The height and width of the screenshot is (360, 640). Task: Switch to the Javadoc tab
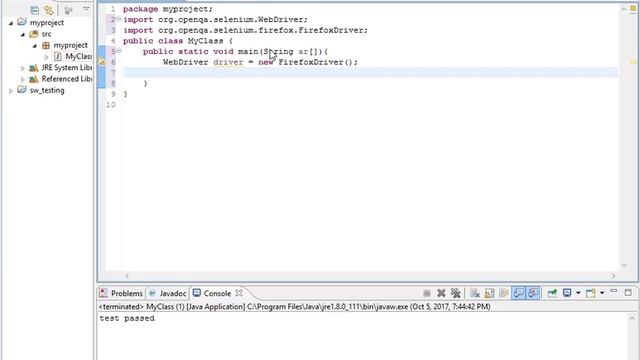[x=168, y=293]
